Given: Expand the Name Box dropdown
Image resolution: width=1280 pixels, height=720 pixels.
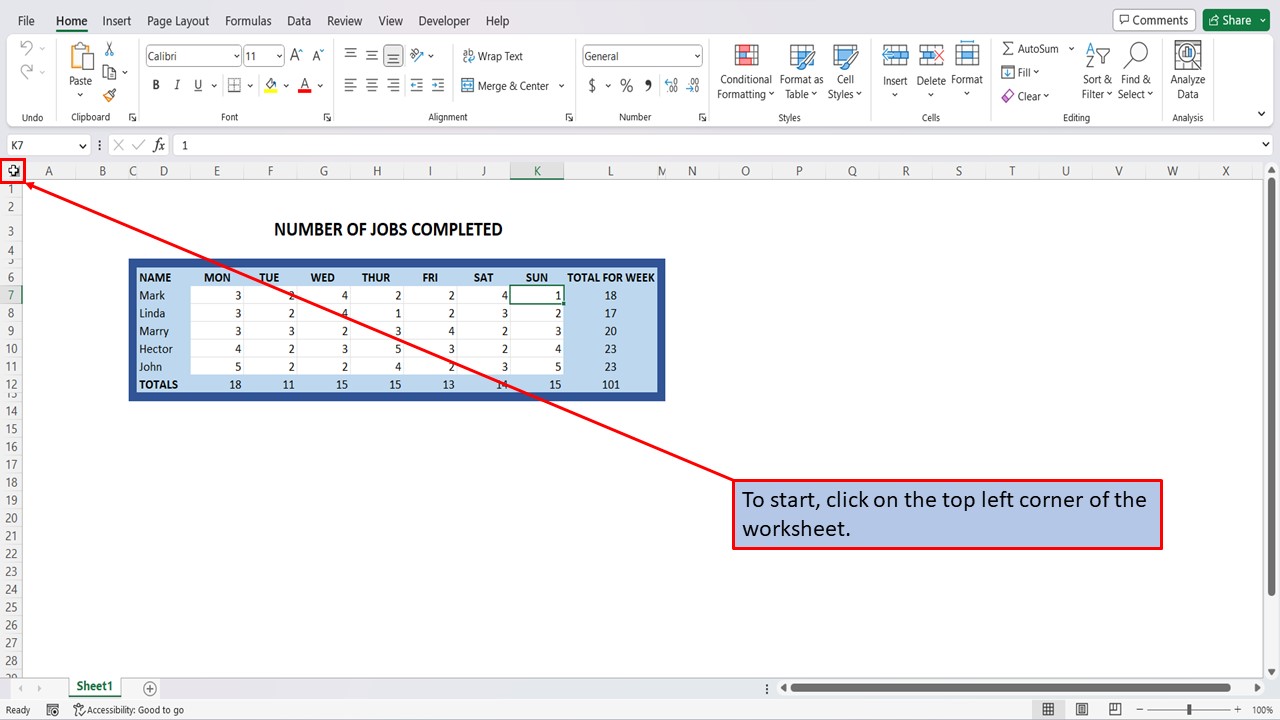Looking at the screenshot, I should [x=83, y=146].
